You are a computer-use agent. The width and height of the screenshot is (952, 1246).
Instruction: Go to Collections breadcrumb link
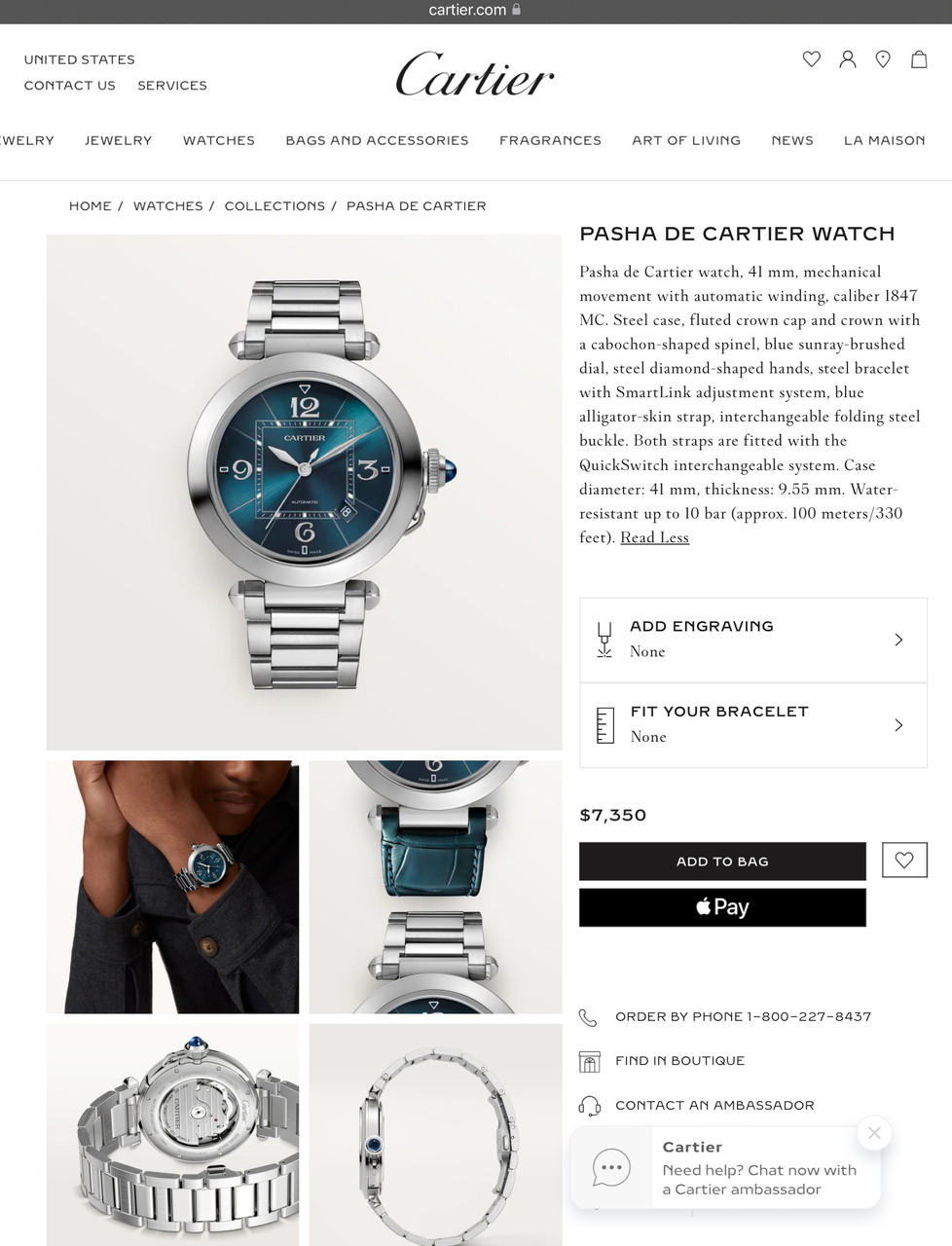[275, 206]
